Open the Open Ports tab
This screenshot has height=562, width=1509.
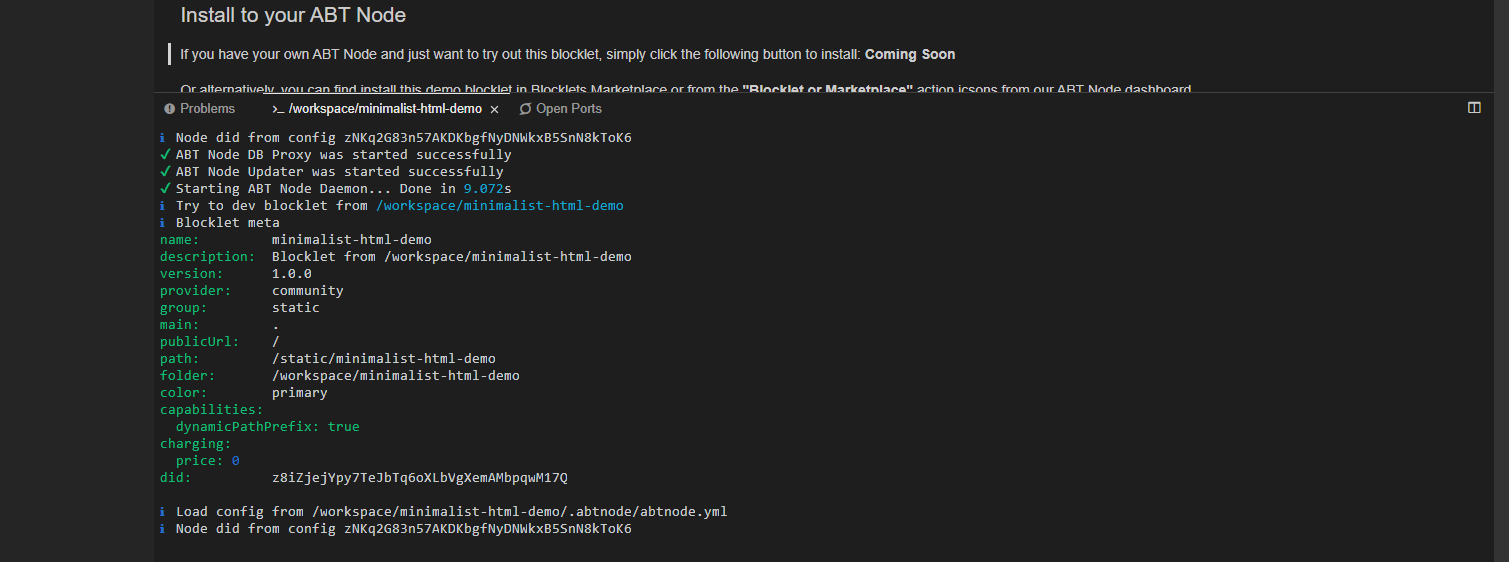(568, 108)
